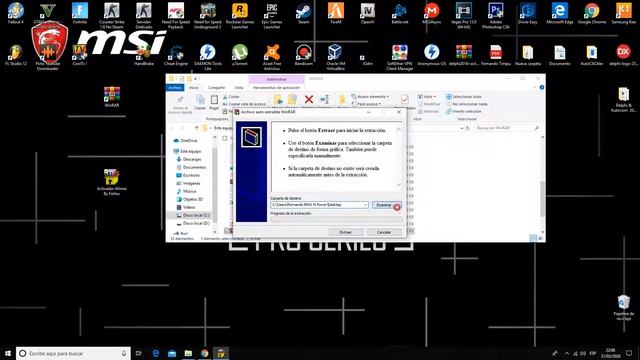Image resolution: width=640 pixels, height=360 pixels.
Task: Select Disco local (D:) in sidebar
Action: coord(193,223)
